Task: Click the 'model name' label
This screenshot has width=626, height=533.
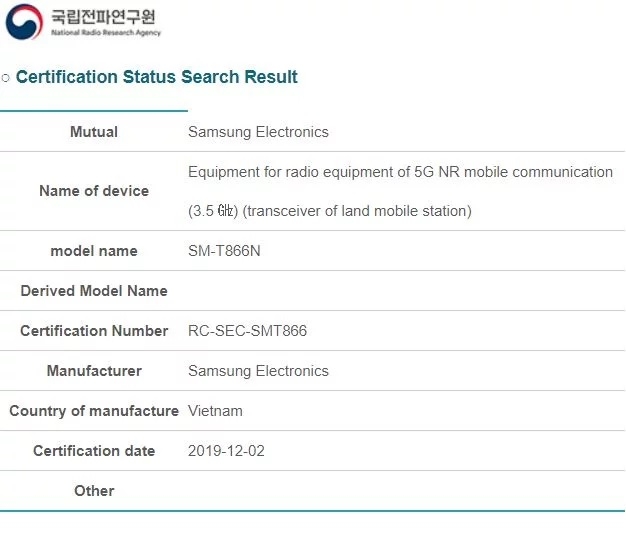Action: point(94,251)
